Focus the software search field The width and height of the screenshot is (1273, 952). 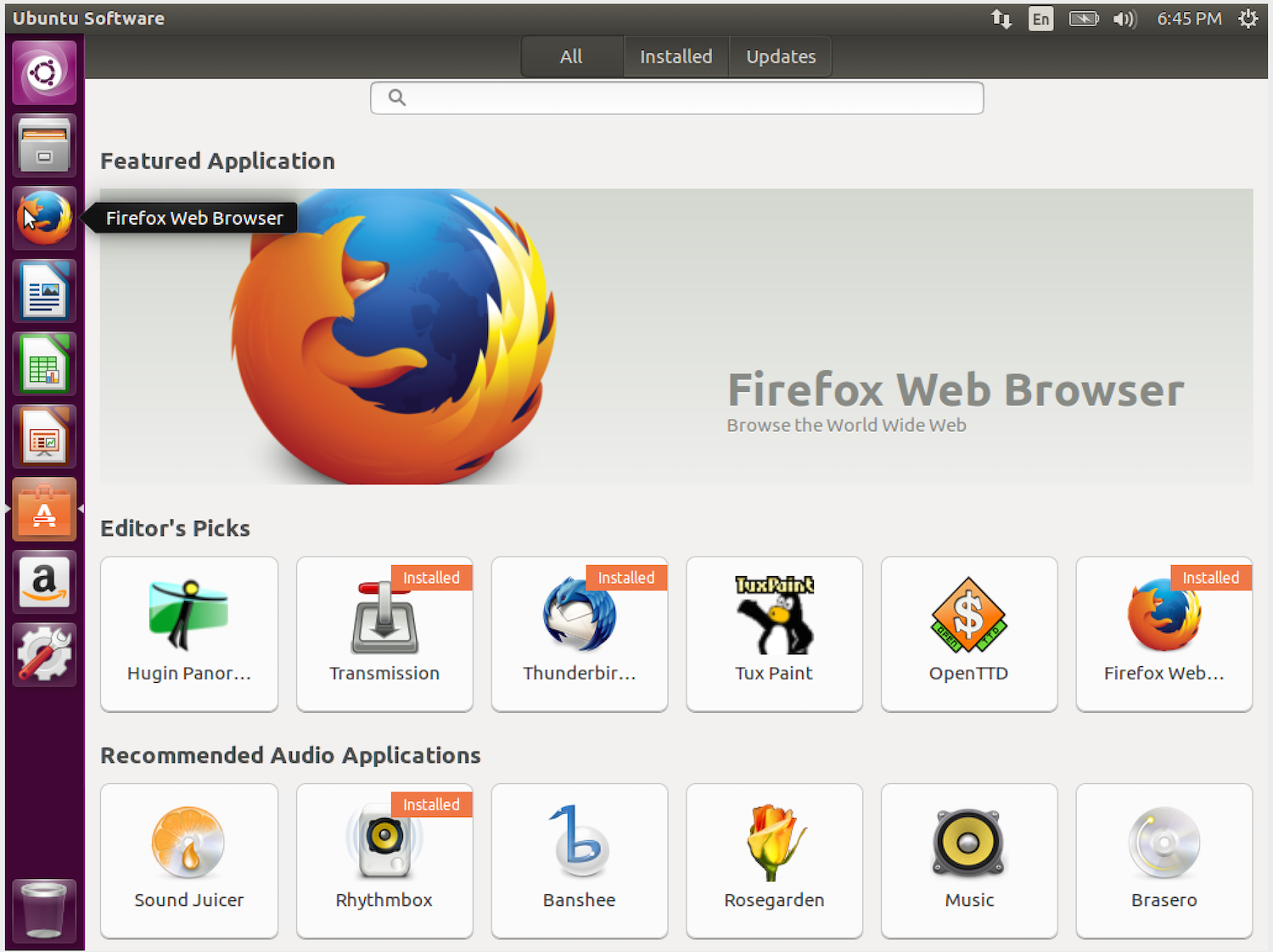[x=677, y=98]
